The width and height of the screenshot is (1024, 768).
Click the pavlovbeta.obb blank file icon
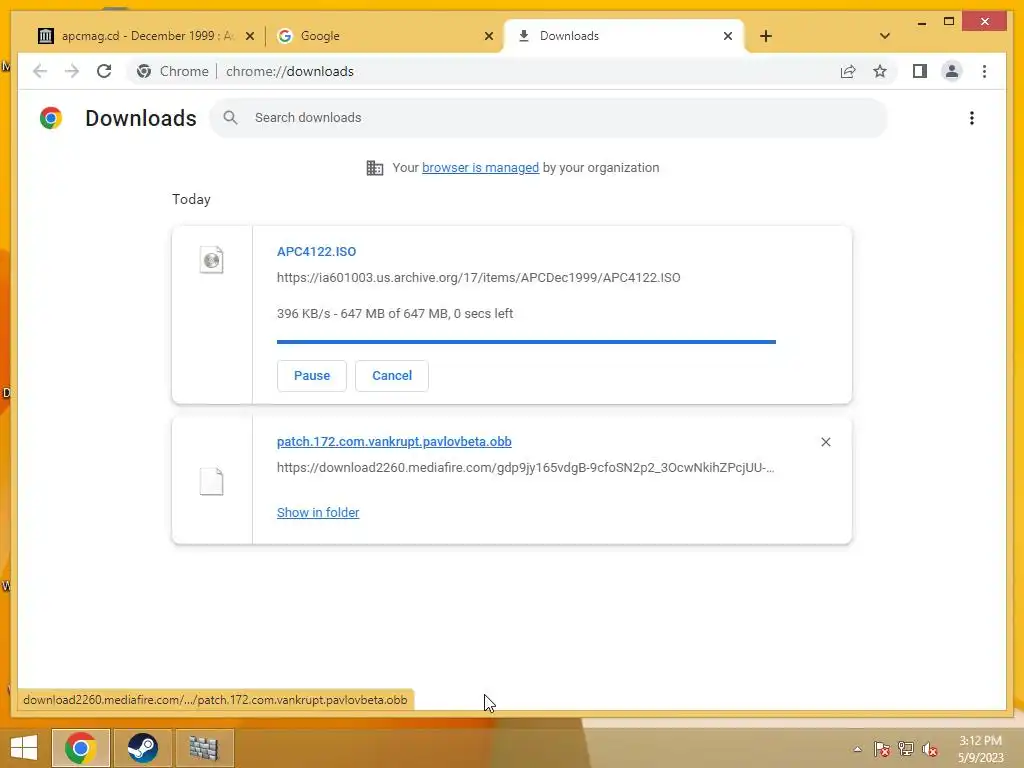pos(212,481)
